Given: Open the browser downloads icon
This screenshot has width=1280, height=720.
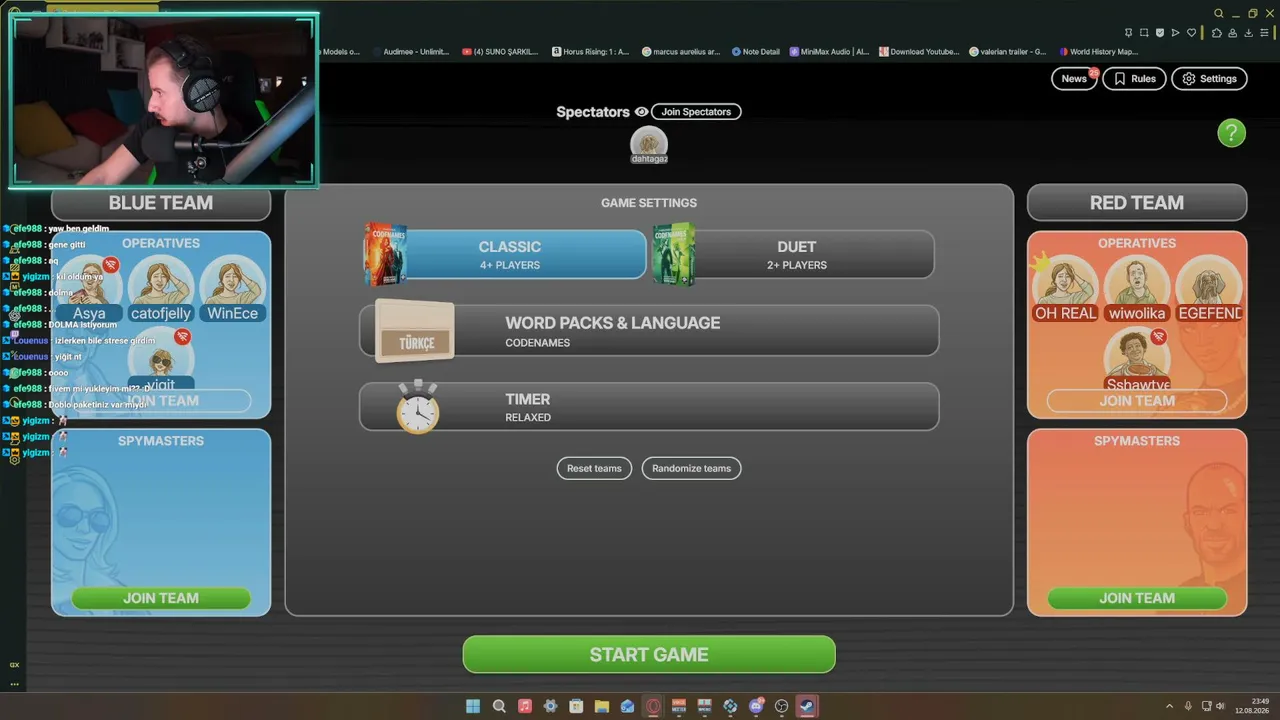Looking at the screenshot, I should [x=1247, y=32].
